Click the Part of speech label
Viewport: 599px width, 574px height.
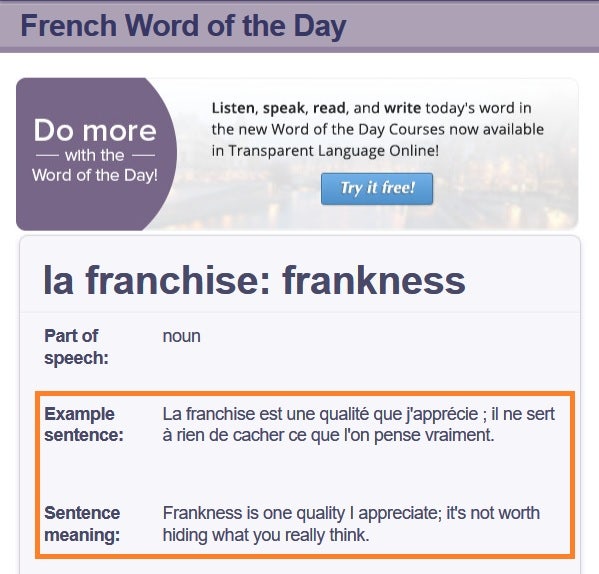76,347
